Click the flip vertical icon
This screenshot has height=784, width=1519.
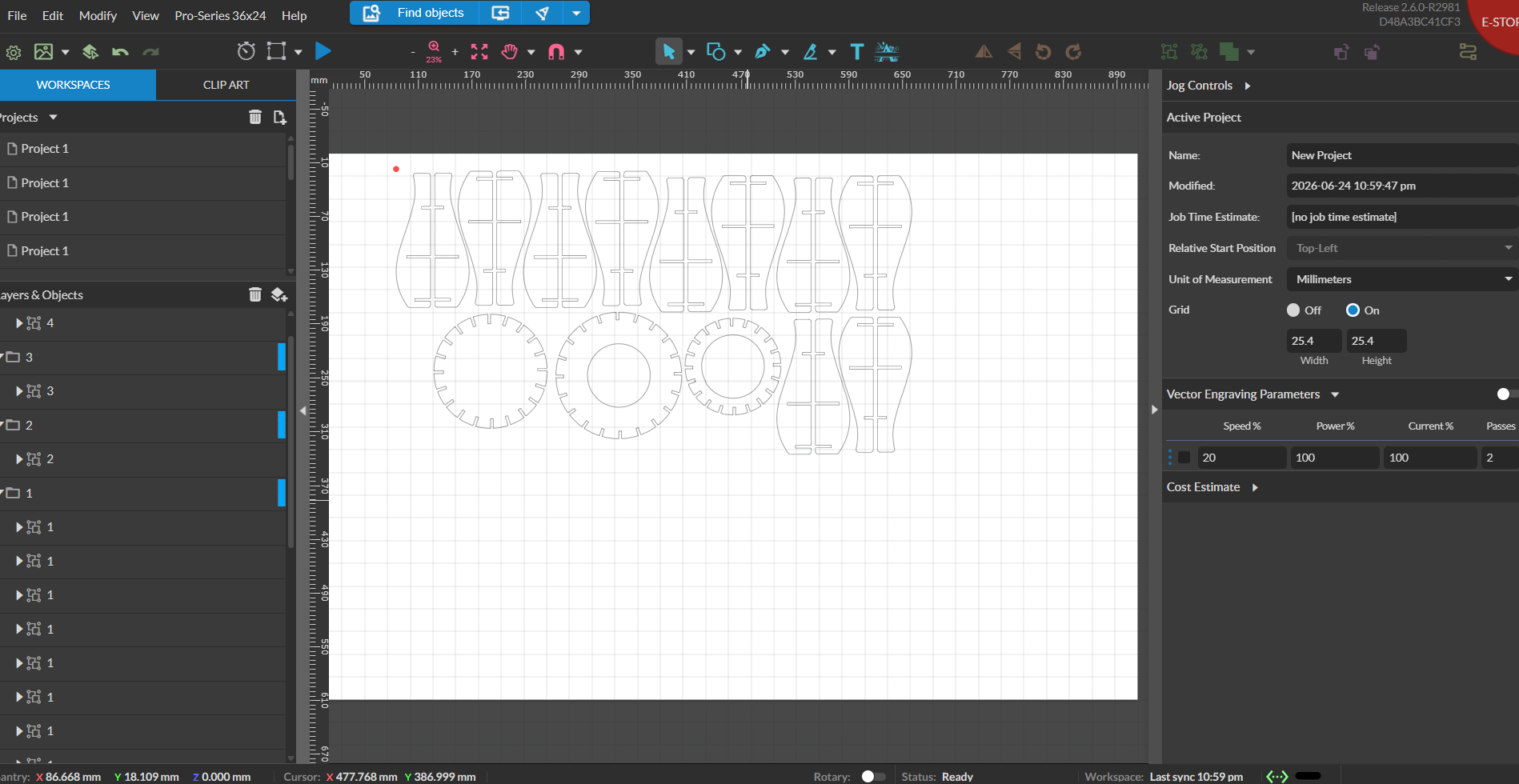(x=1014, y=52)
